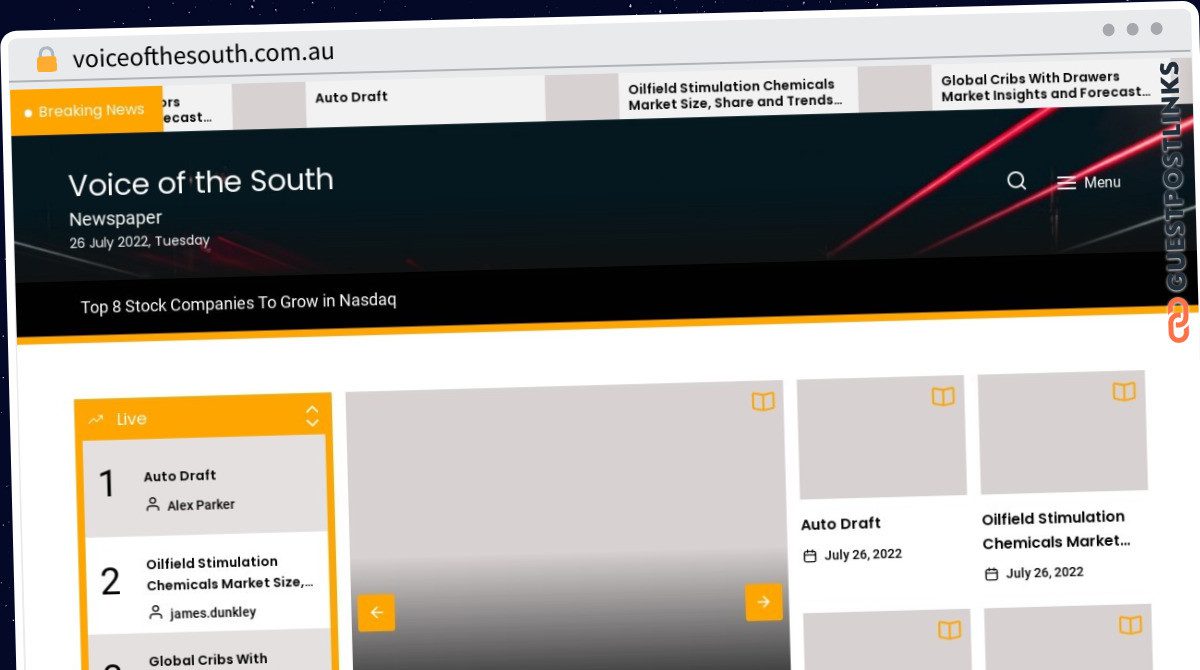1200x670 pixels.
Task: Click the down chevron in Live panel
Action: pyautogui.click(x=312, y=423)
